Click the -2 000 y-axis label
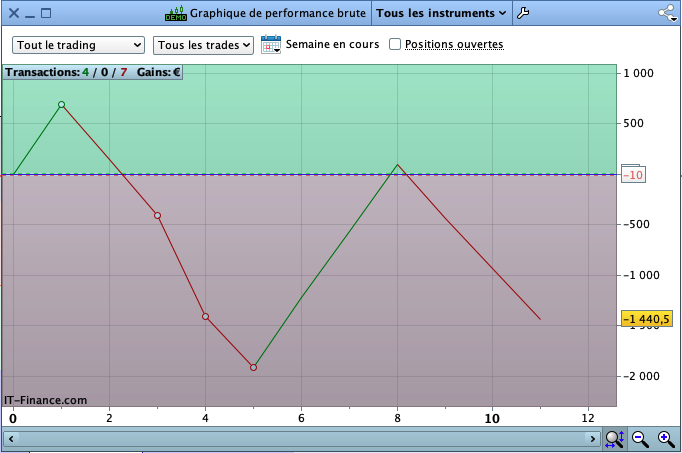 [x=642, y=376]
